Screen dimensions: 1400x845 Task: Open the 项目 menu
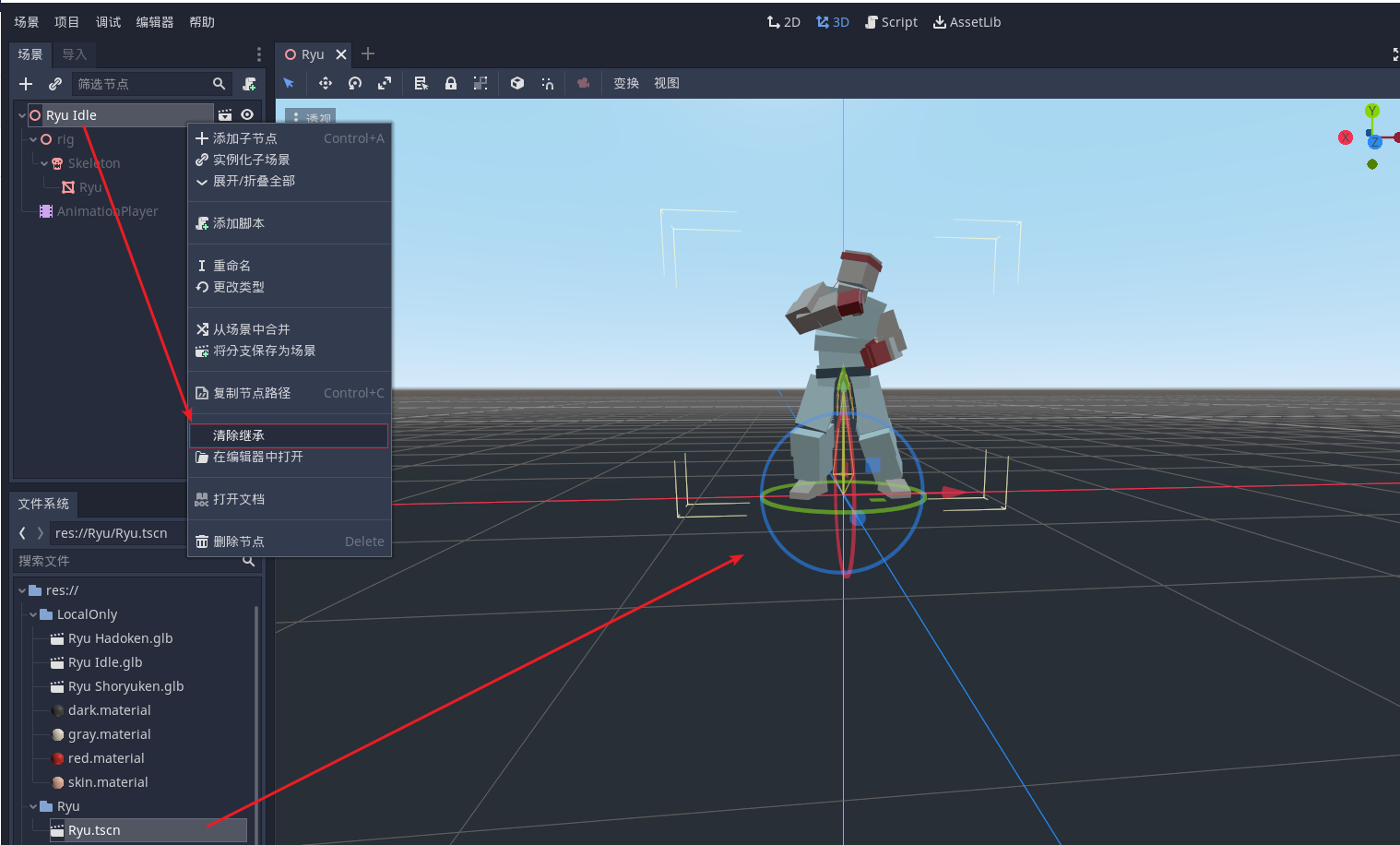(66, 22)
